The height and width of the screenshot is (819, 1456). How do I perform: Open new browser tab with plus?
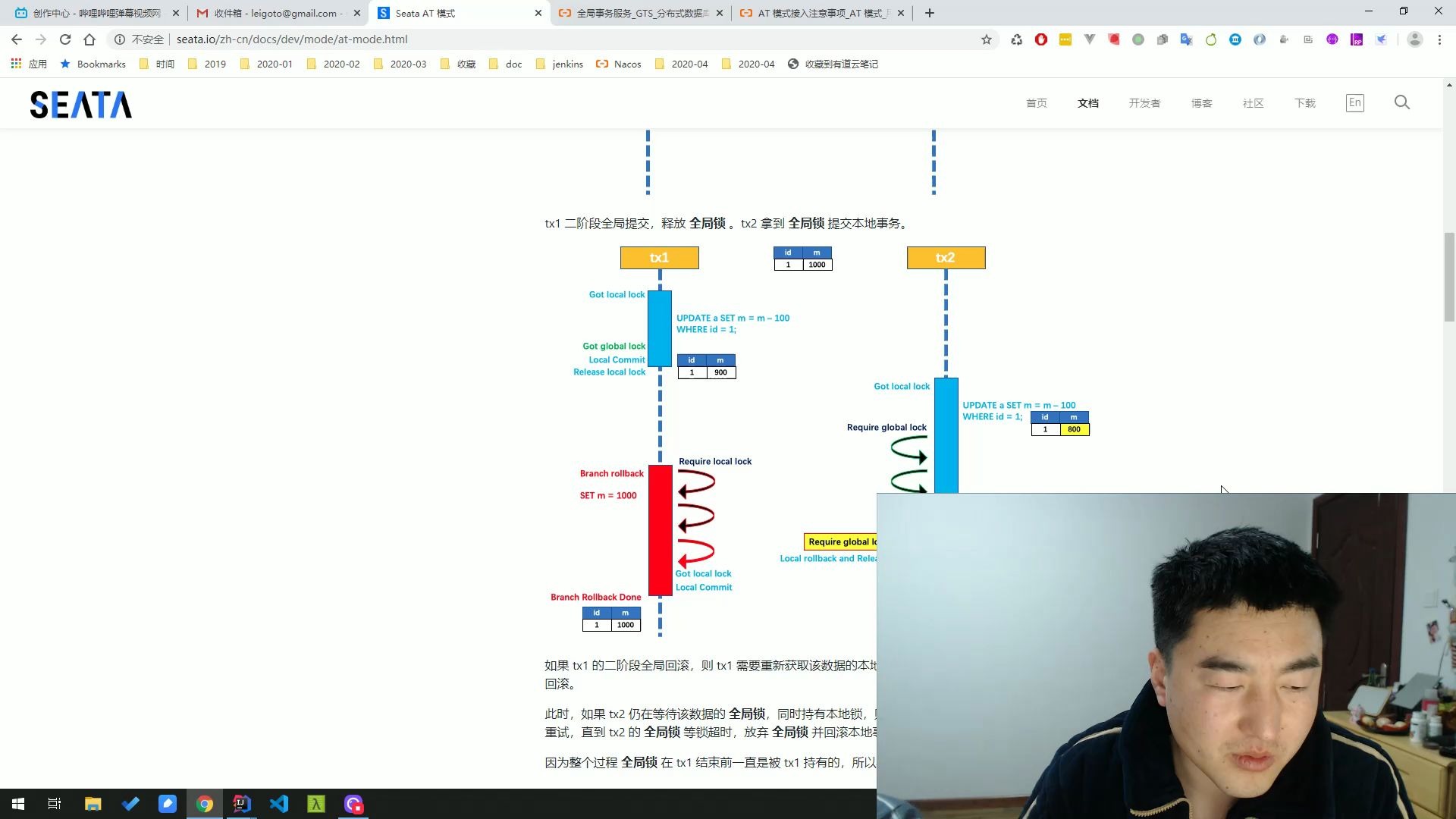929,13
